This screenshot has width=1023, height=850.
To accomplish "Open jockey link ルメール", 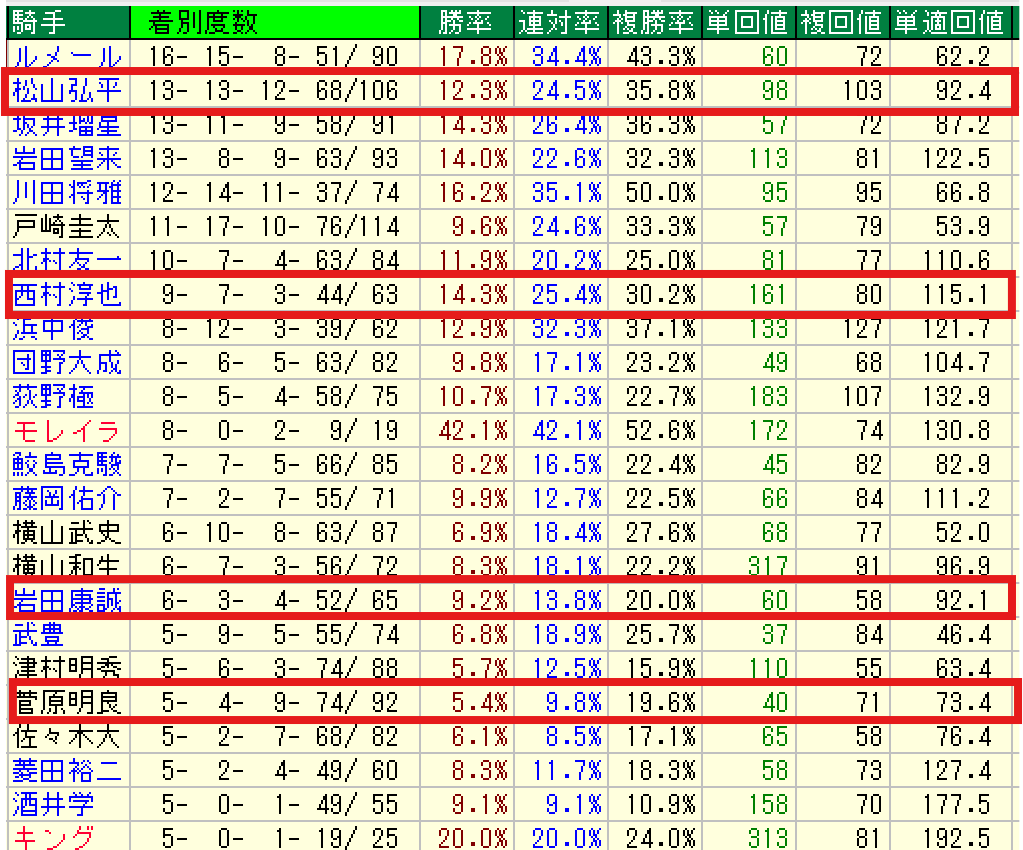I will [x=67, y=57].
